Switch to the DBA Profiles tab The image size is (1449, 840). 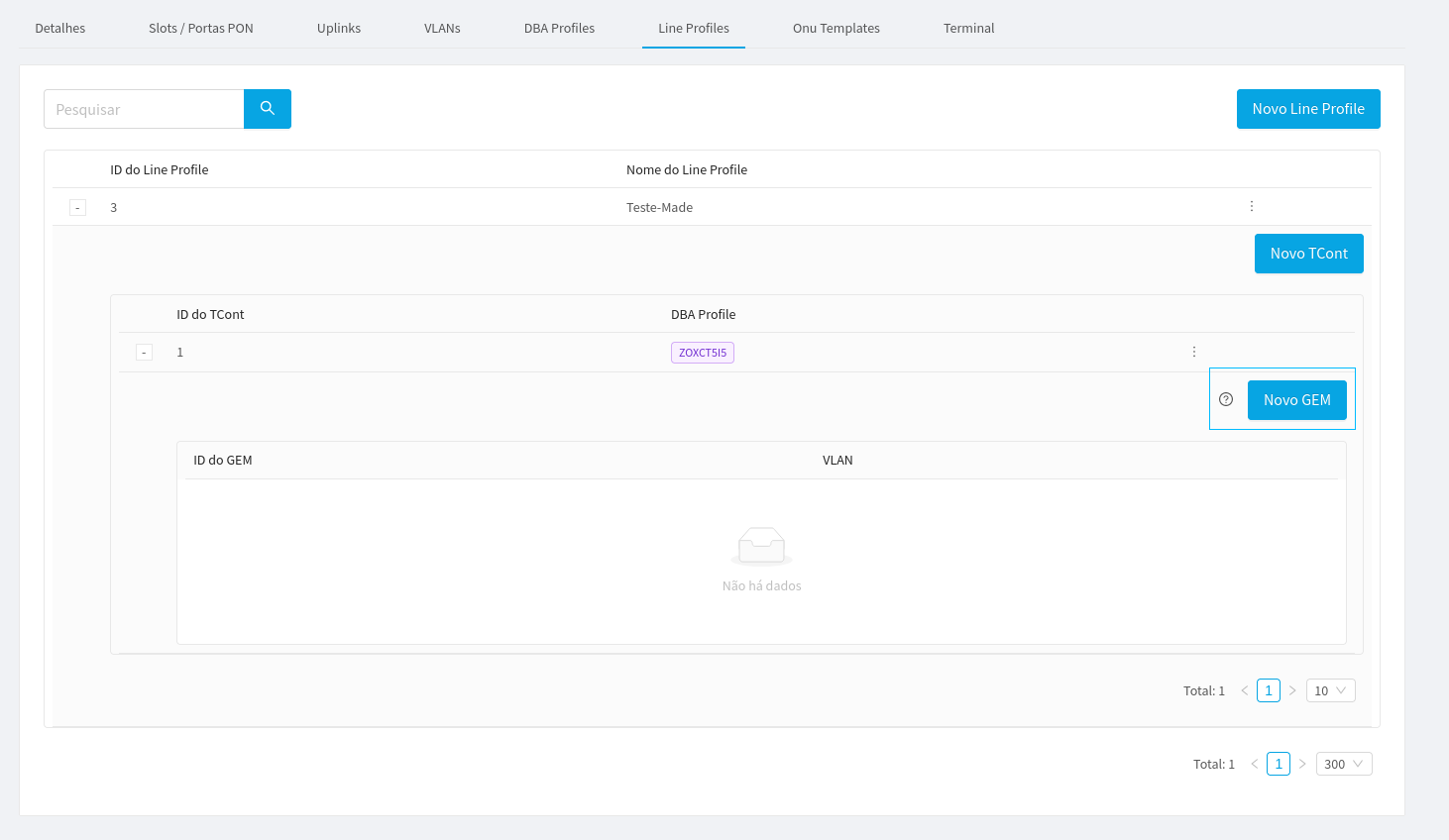click(x=559, y=28)
